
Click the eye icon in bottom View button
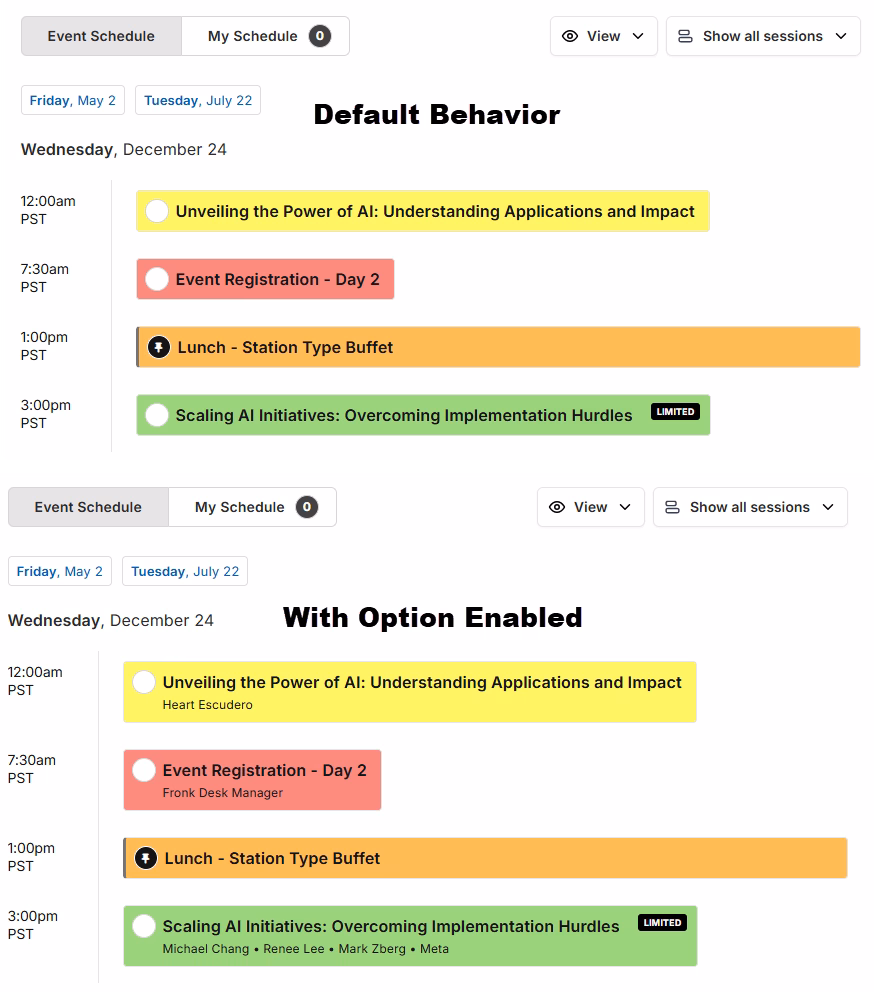click(557, 507)
